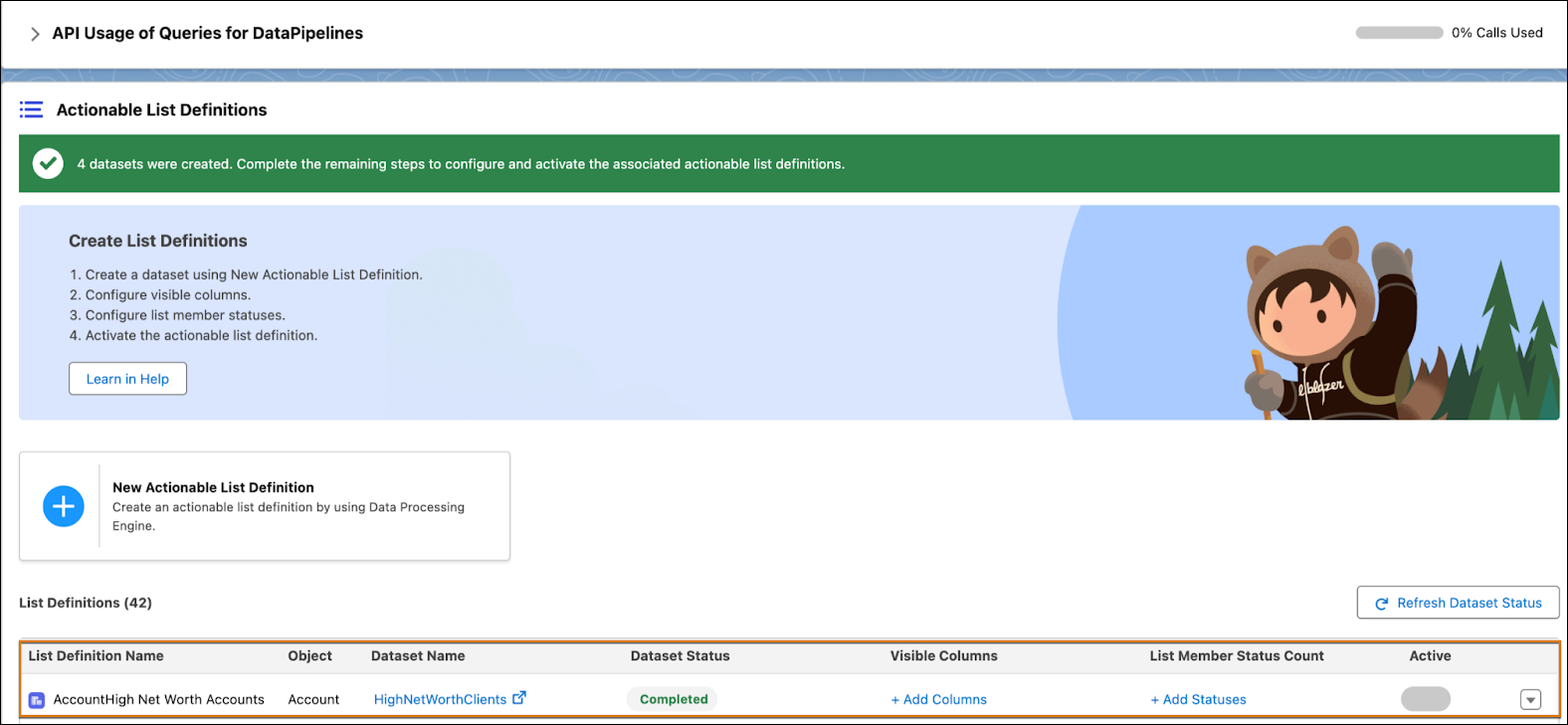
Task: Open the HighNetWorthClients dataset link
Action: tap(440, 699)
